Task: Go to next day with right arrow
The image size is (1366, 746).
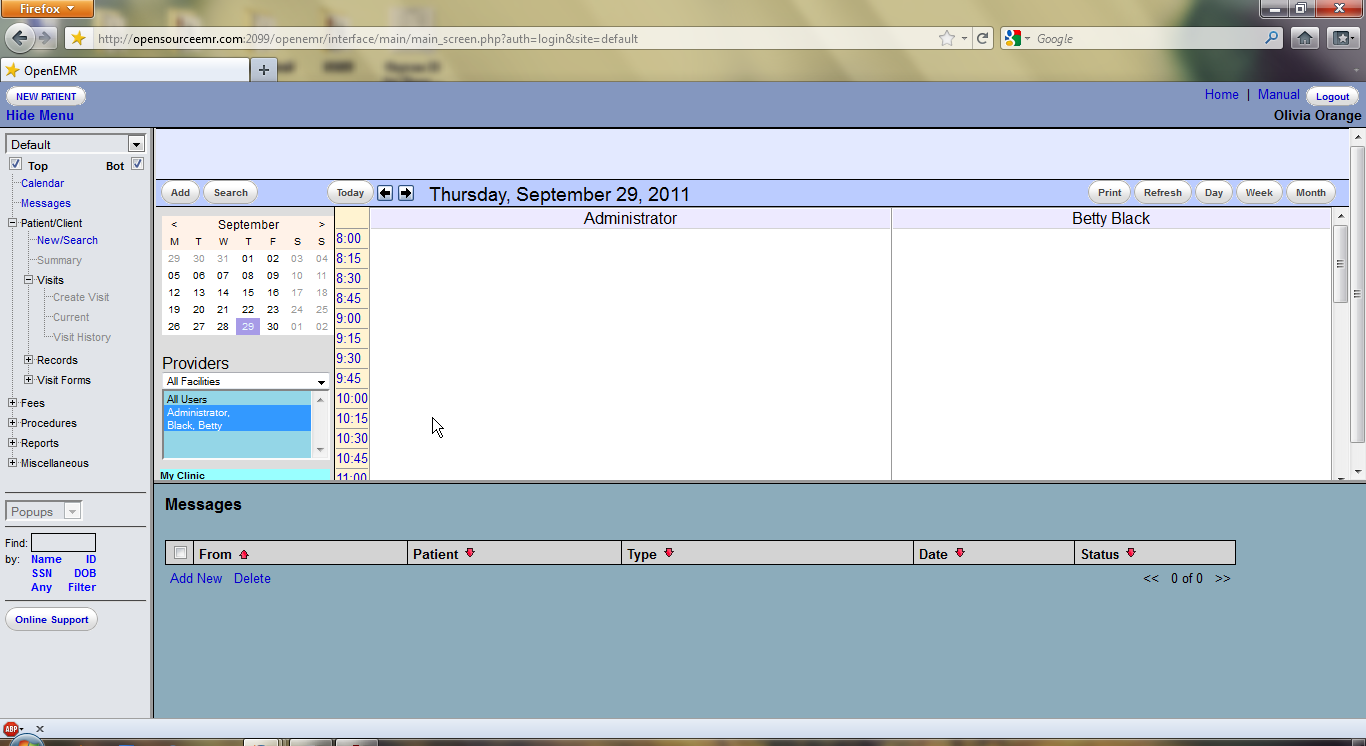Action: tap(406, 193)
